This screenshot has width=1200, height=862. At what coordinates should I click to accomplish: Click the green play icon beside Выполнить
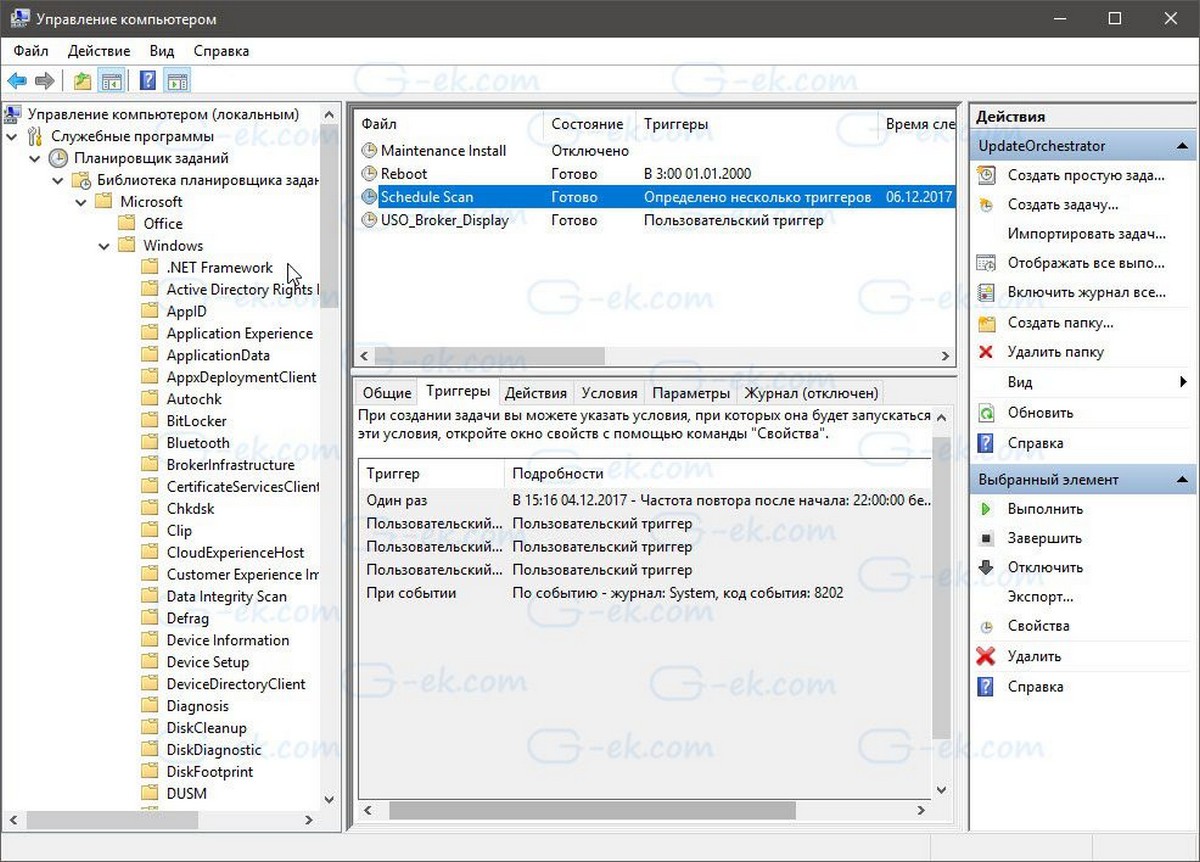point(987,509)
